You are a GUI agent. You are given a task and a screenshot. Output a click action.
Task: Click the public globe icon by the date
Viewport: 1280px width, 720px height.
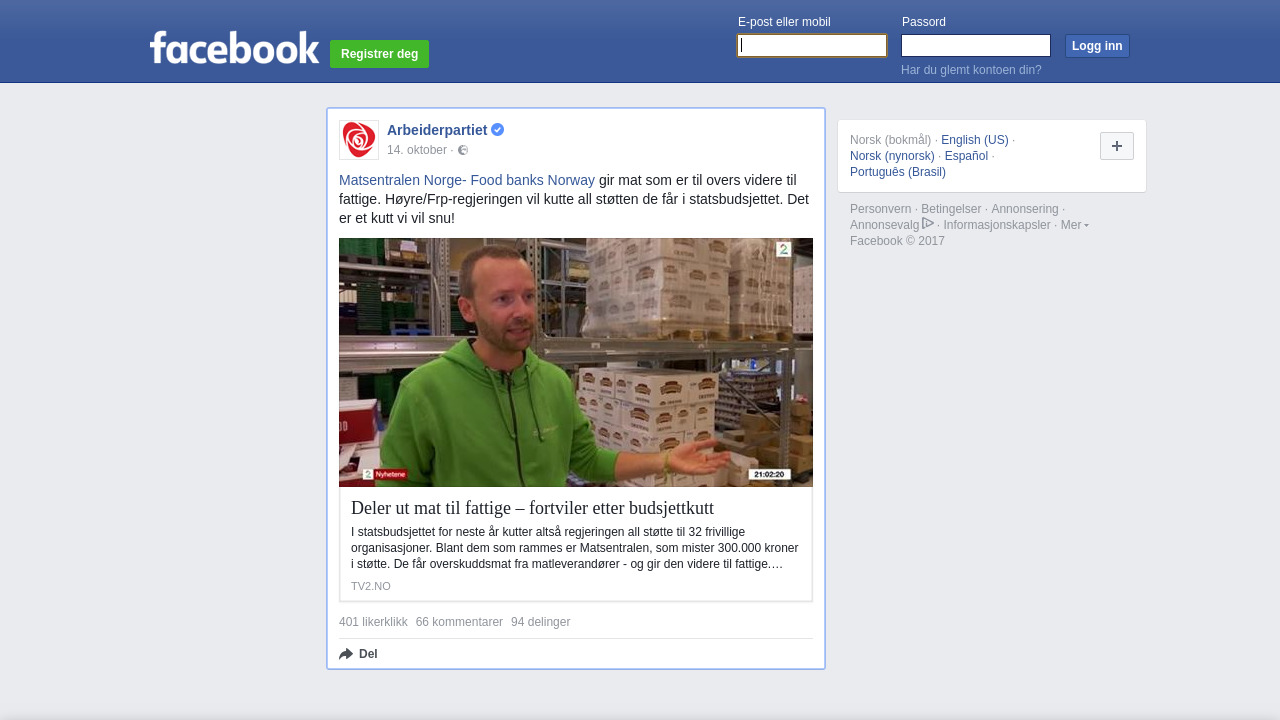(463, 150)
